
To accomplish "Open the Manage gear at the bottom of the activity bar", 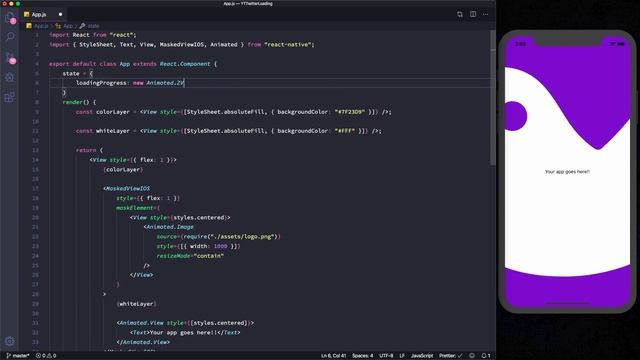I will (x=10, y=341).
